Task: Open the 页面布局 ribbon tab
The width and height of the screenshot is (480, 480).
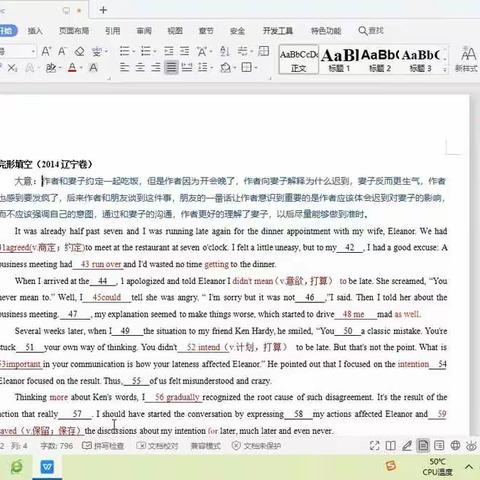Action: point(74,31)
